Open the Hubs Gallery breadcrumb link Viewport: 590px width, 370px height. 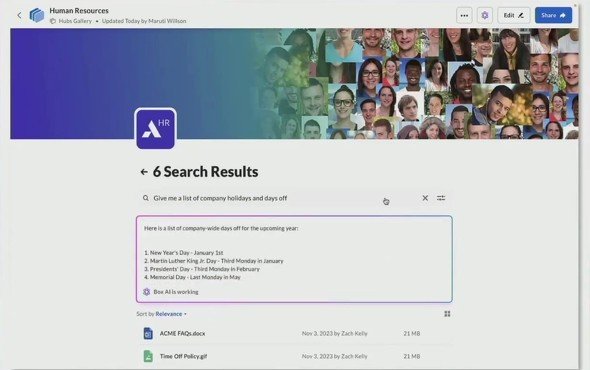tap(75, 21)
